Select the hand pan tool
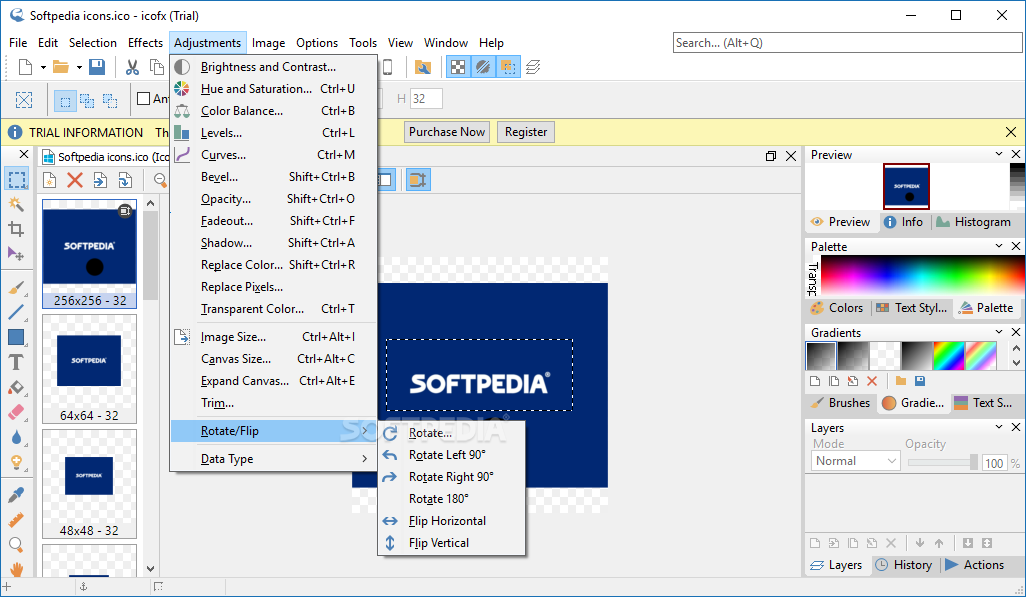The height and width of the screenshot is (597, 1026). pyautogui.click(x=16, y=569)
